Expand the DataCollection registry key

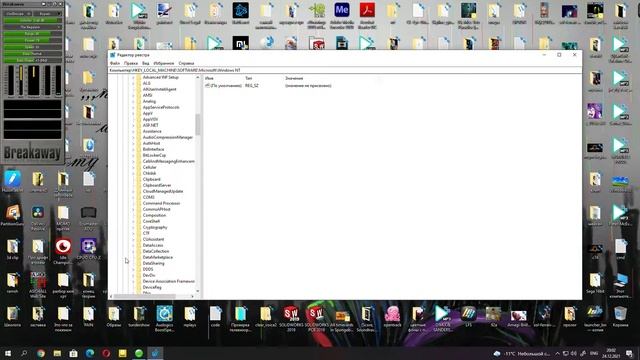(x=133, y=251)
